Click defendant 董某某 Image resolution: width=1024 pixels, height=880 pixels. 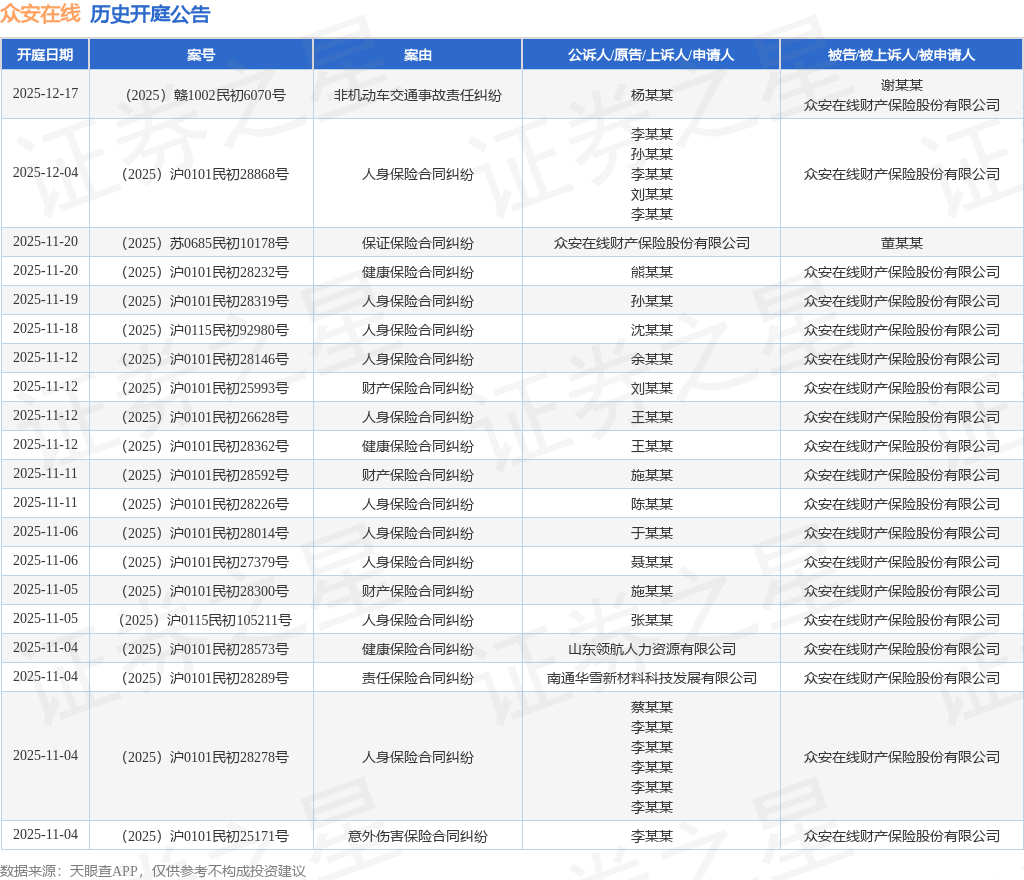point(901,244)
